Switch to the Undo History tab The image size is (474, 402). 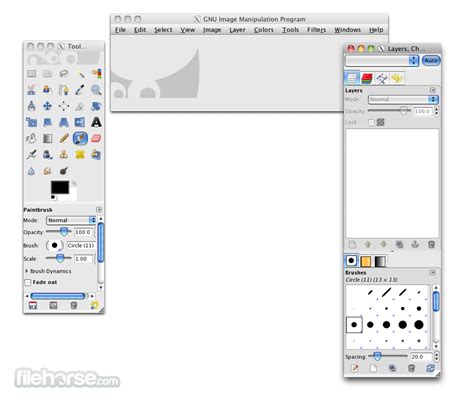tap(397, 78)
